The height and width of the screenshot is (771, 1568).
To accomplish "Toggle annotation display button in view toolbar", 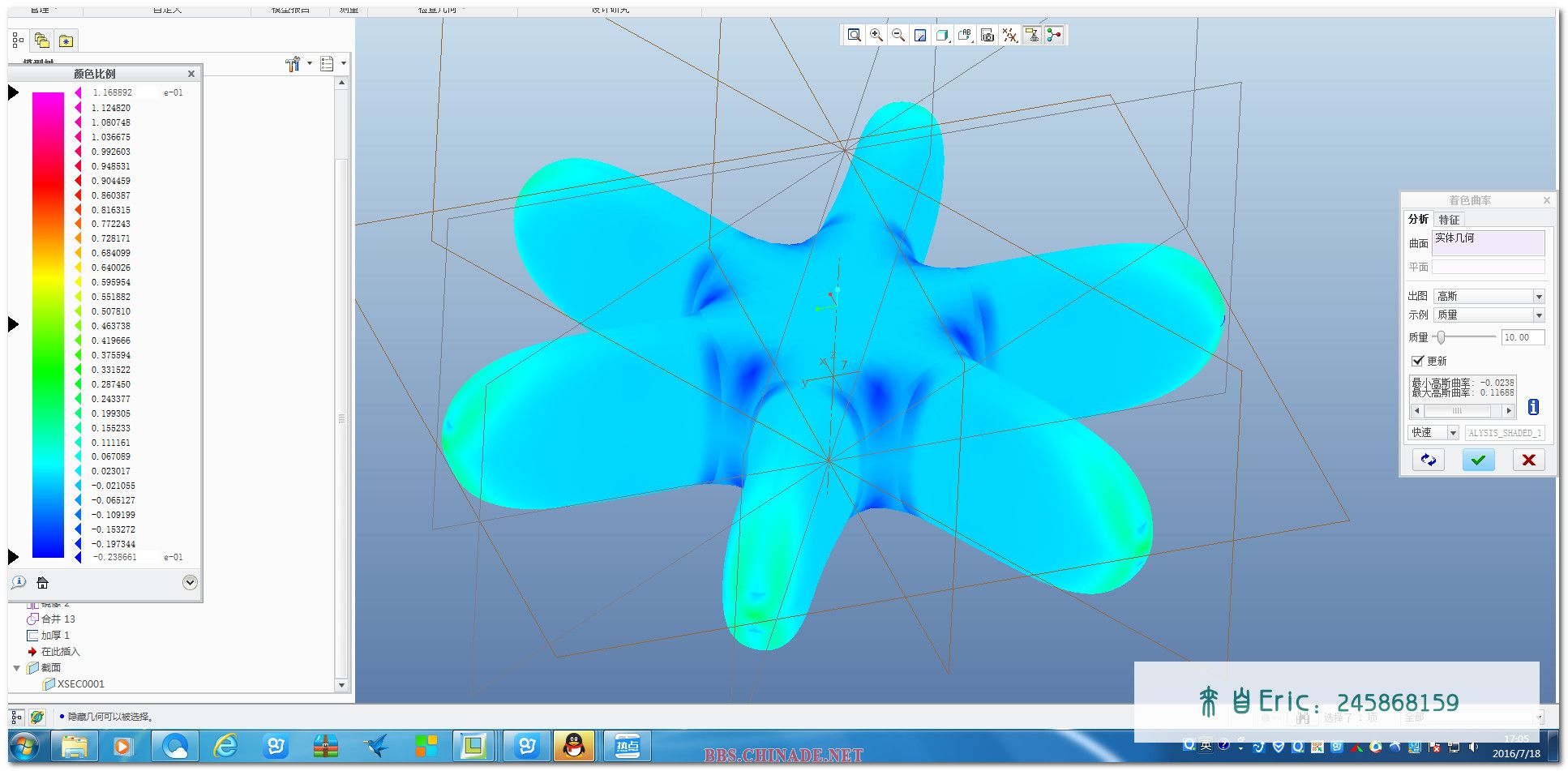I will click(1031, 35).
